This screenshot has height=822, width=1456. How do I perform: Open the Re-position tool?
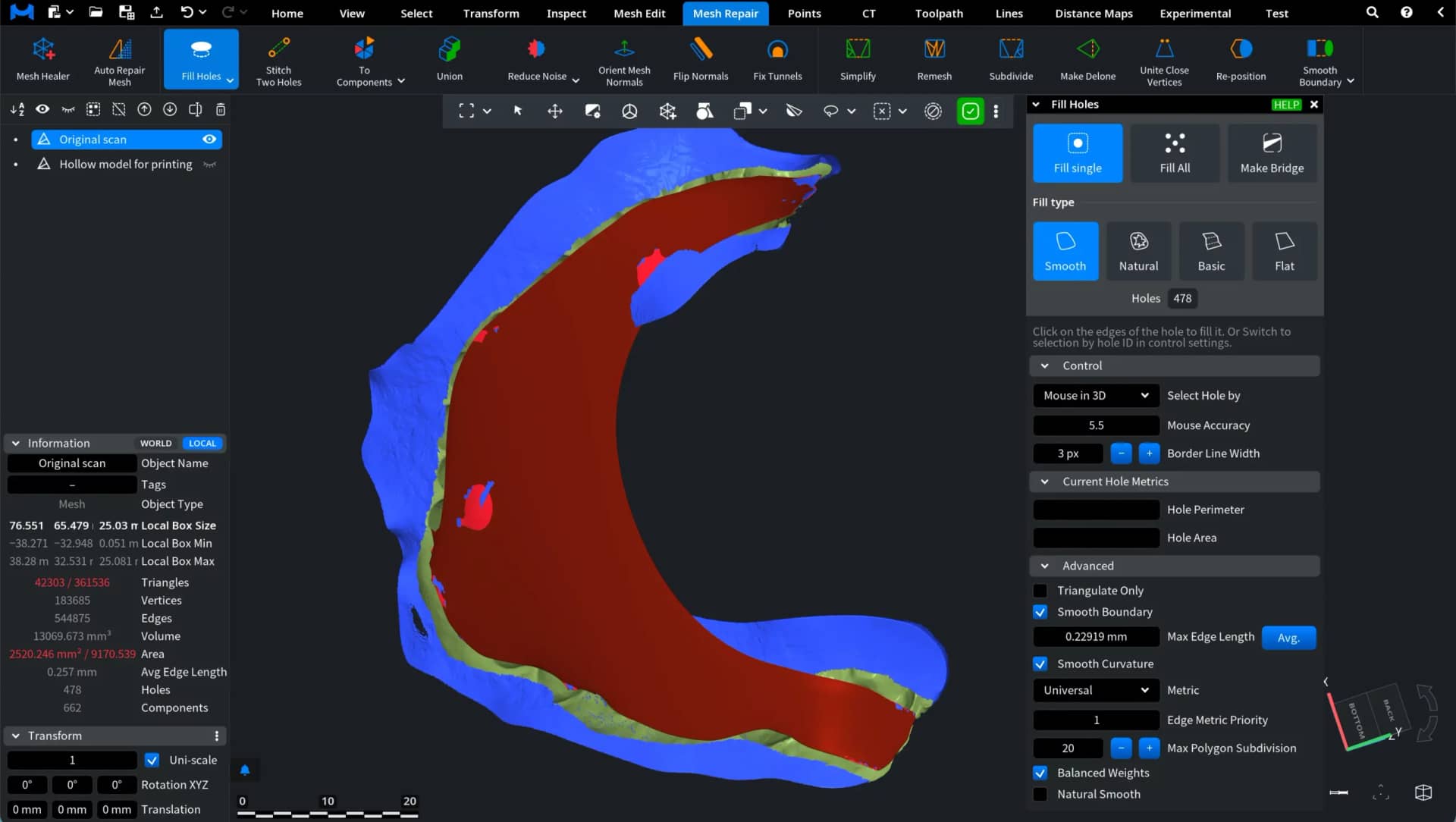1241,59
